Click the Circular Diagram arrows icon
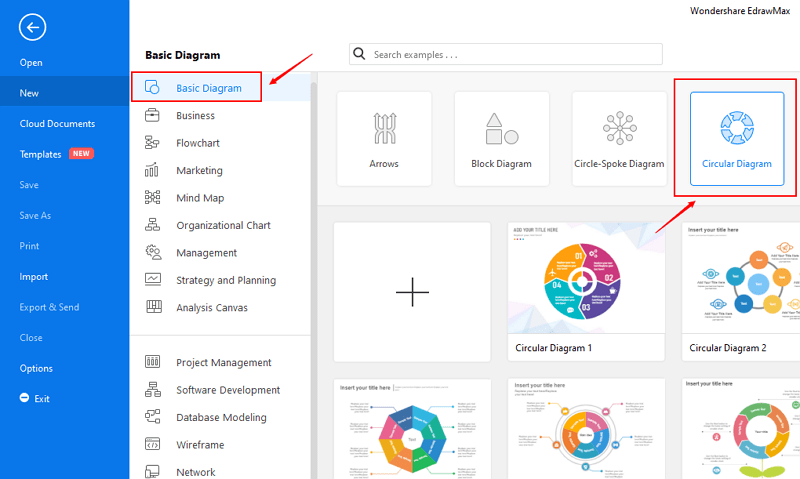 point(737,128)
